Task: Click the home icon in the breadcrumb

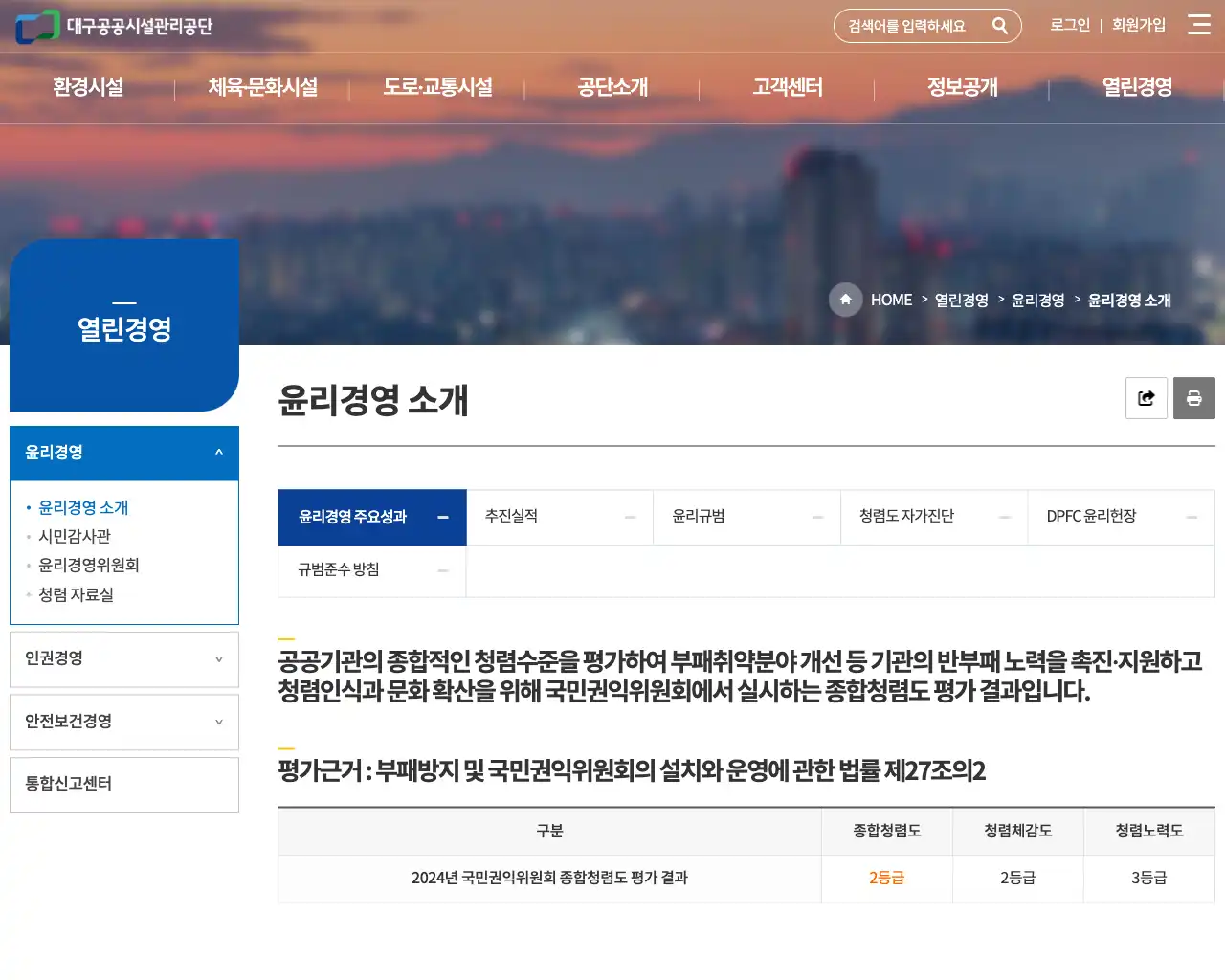Action: pos(845,300)
